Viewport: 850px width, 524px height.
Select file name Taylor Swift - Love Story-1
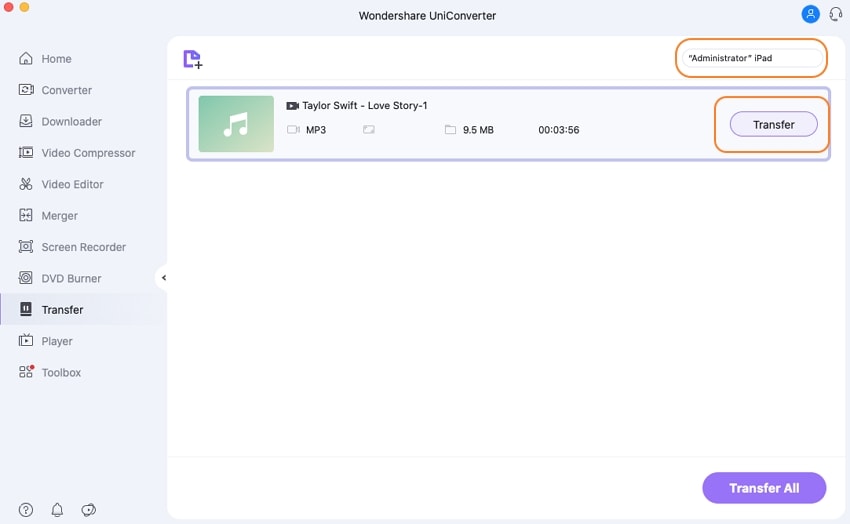pyautogui.click(x=364, y=106)
